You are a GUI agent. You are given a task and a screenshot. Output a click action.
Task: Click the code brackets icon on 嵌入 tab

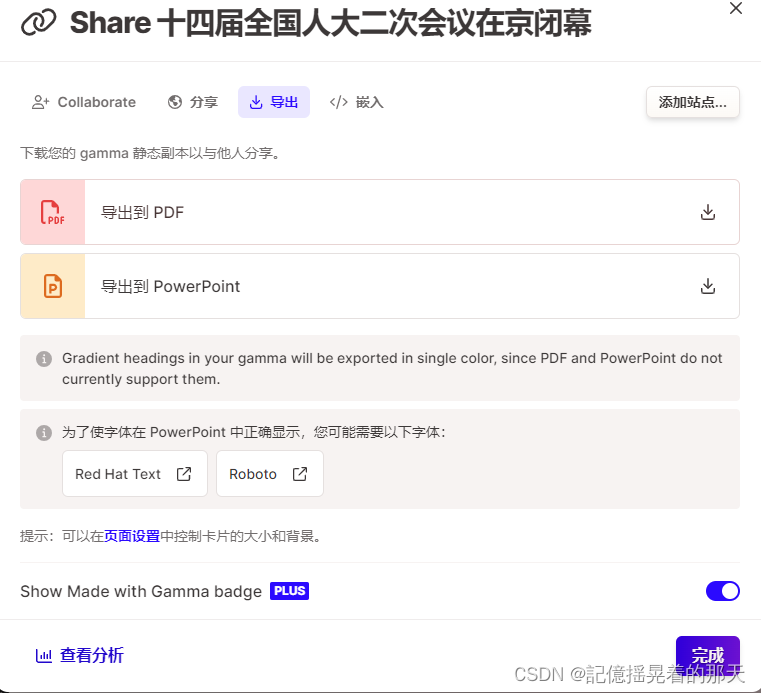tap(338, 102)
